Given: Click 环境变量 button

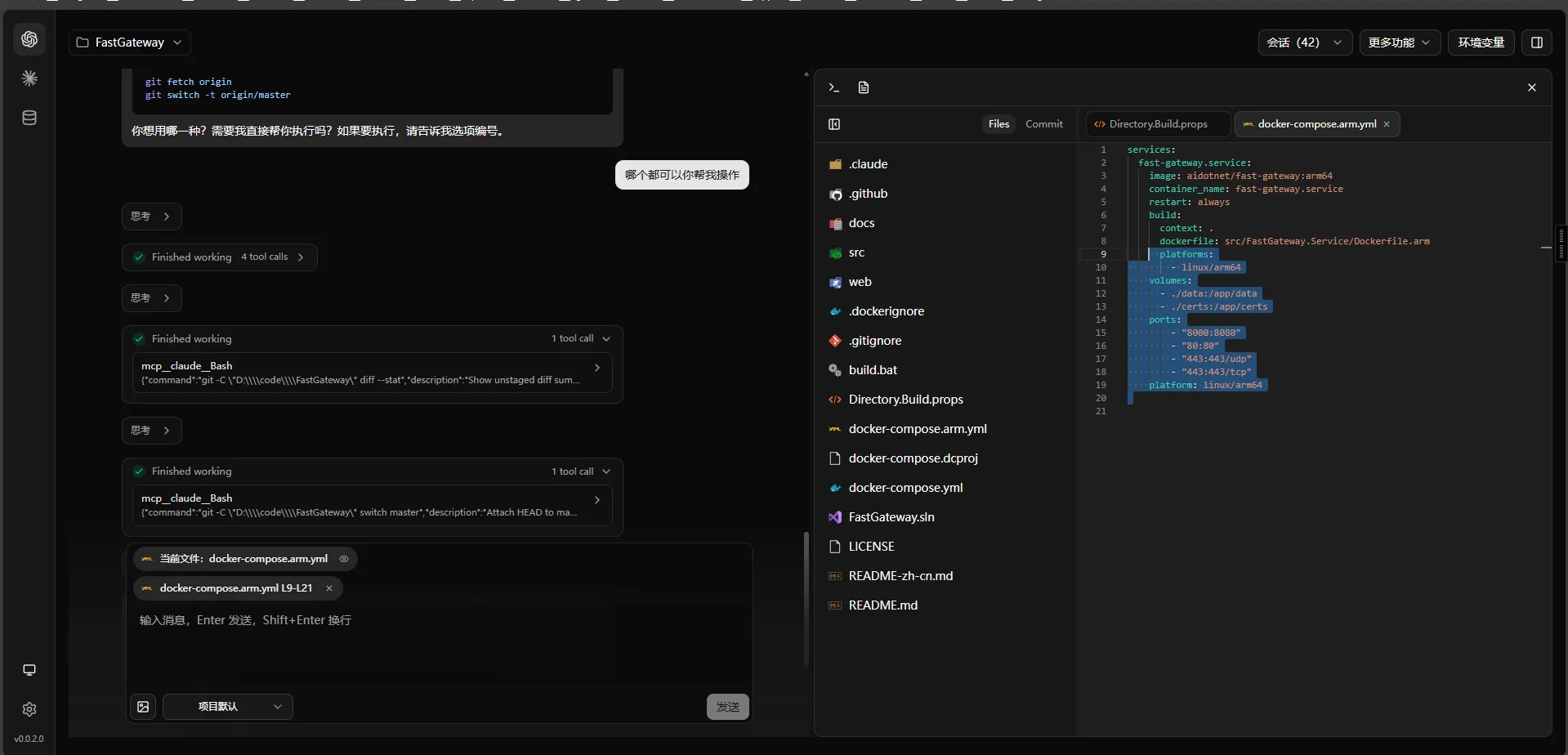Looking at the screenshot, I should pos(1481,42).
